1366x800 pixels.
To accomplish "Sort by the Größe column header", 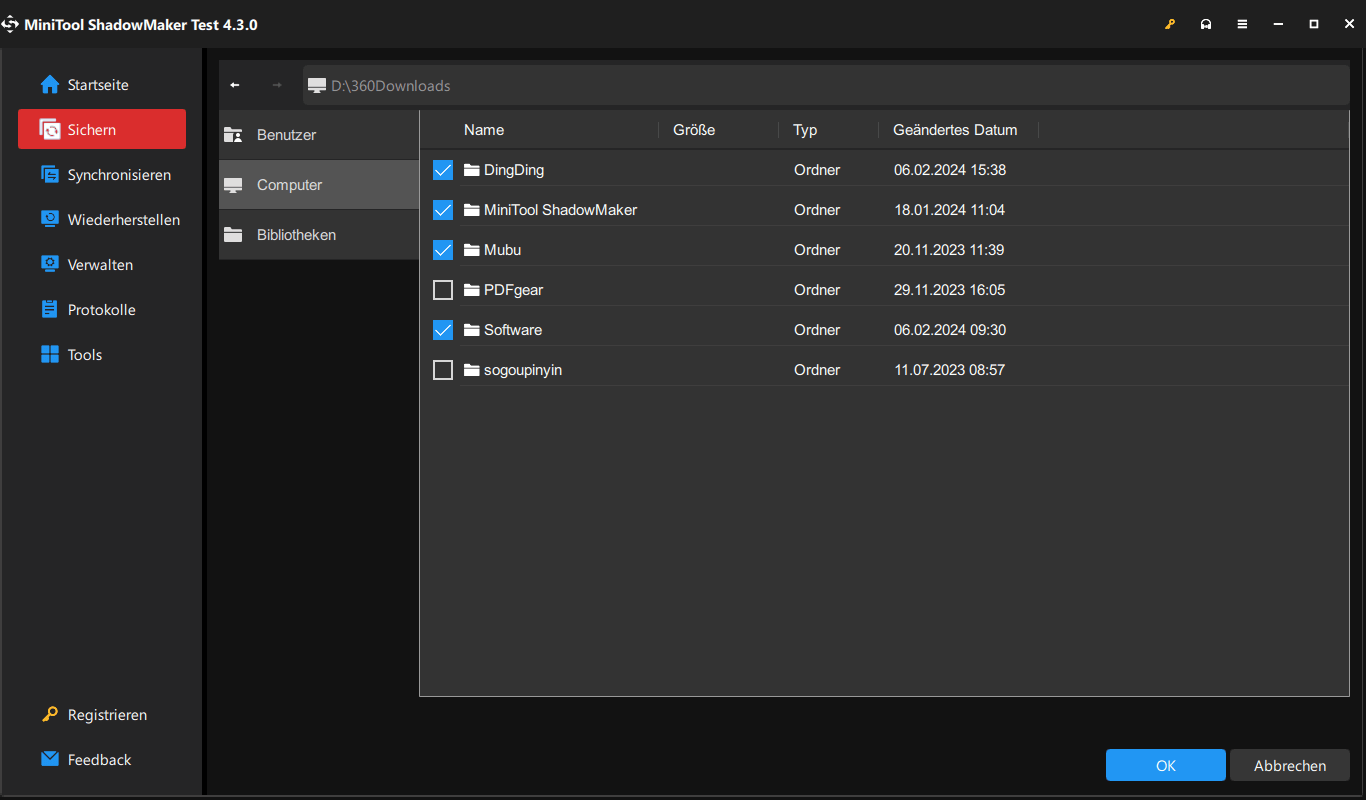I will [x=694, y=130].
